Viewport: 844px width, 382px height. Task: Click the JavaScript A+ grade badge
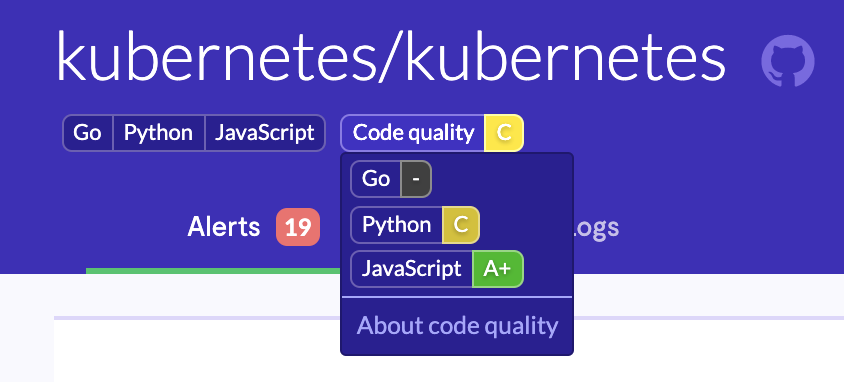click(497, 269)
